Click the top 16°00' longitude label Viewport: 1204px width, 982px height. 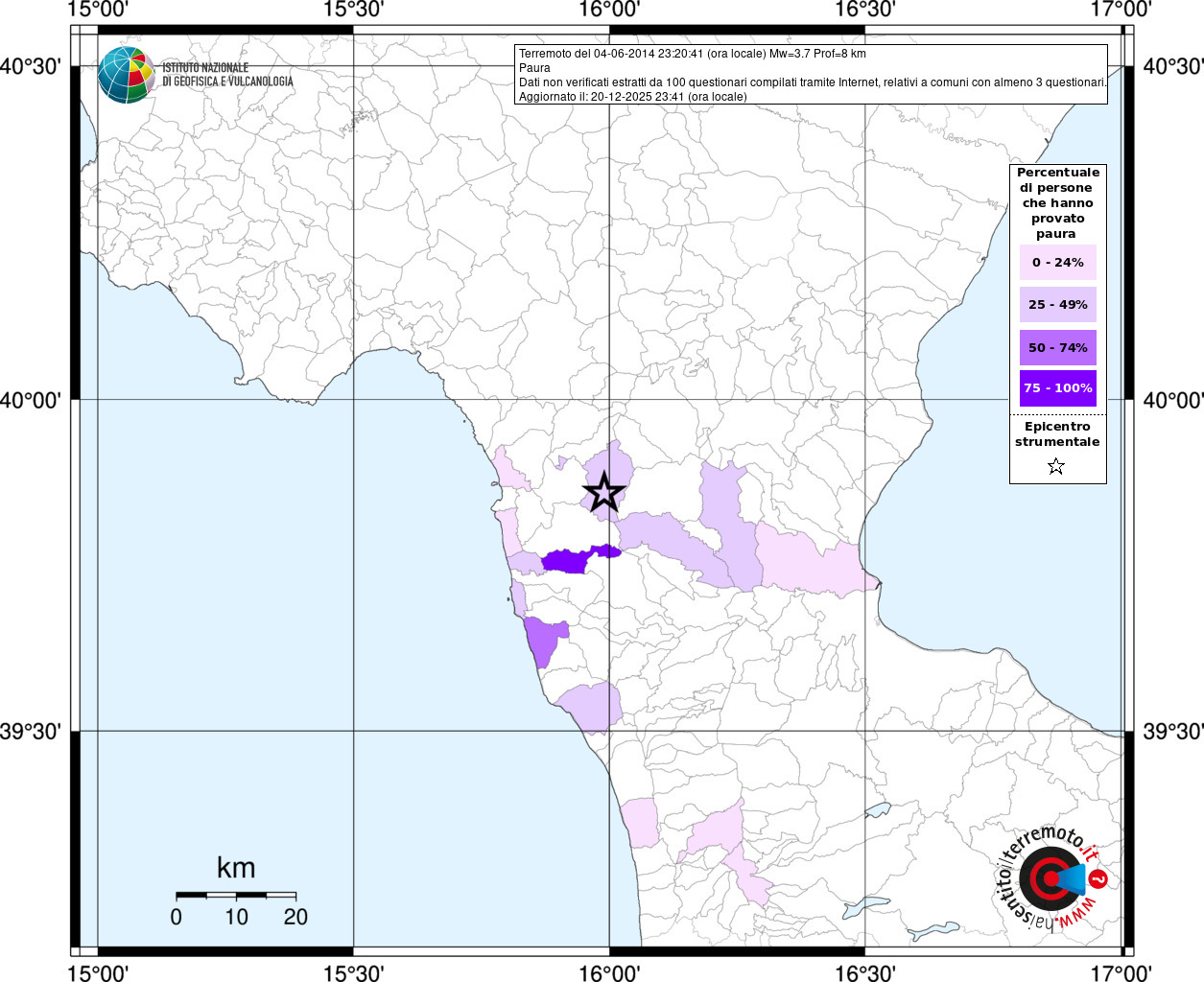tap(609, 10)
